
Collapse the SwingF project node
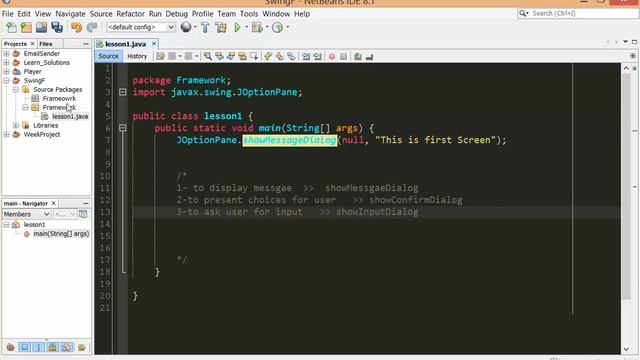[7, 80]
